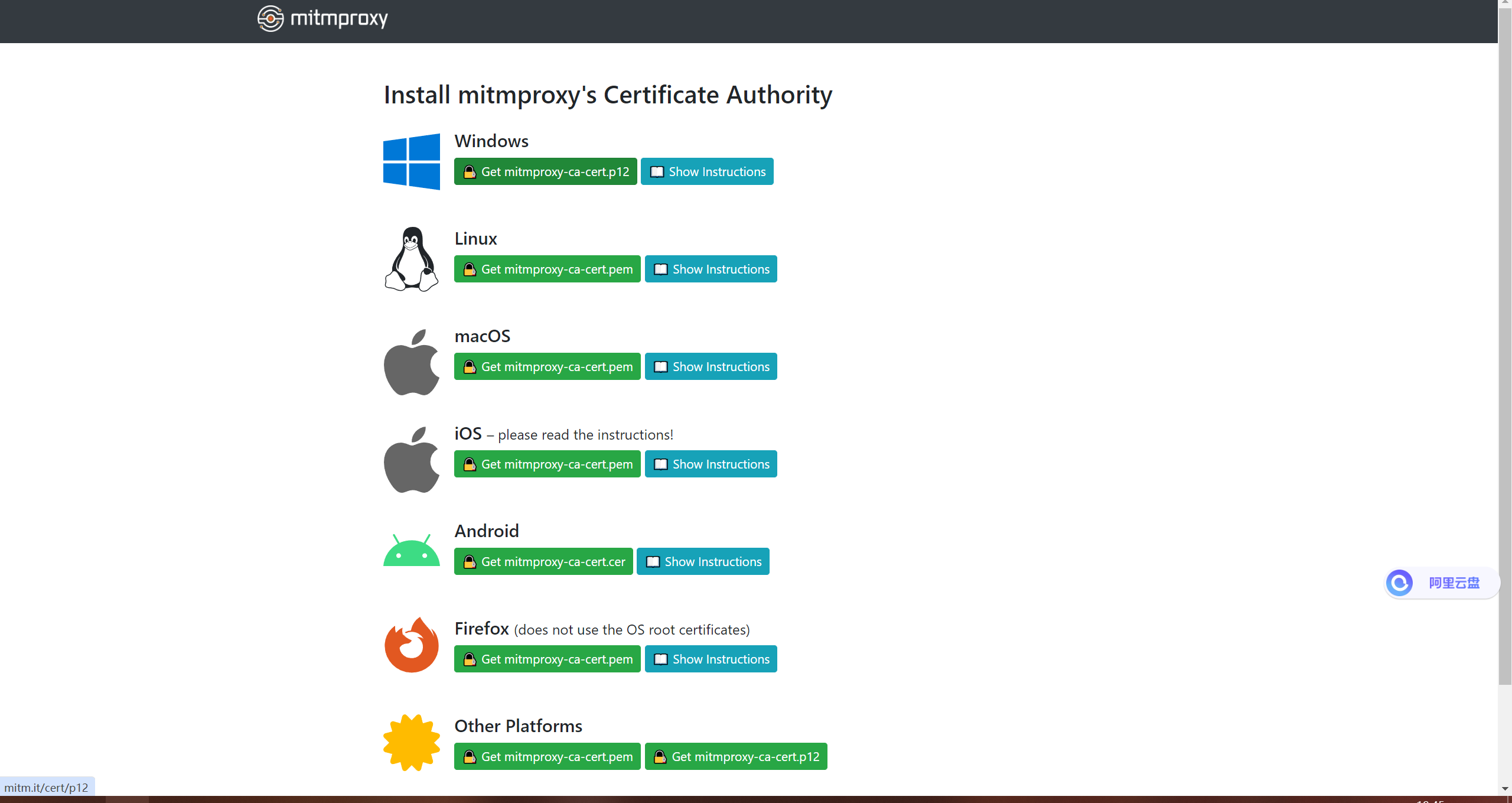Show Instructions for iOS
The image size is (1512, 803).
coord(711,464)
